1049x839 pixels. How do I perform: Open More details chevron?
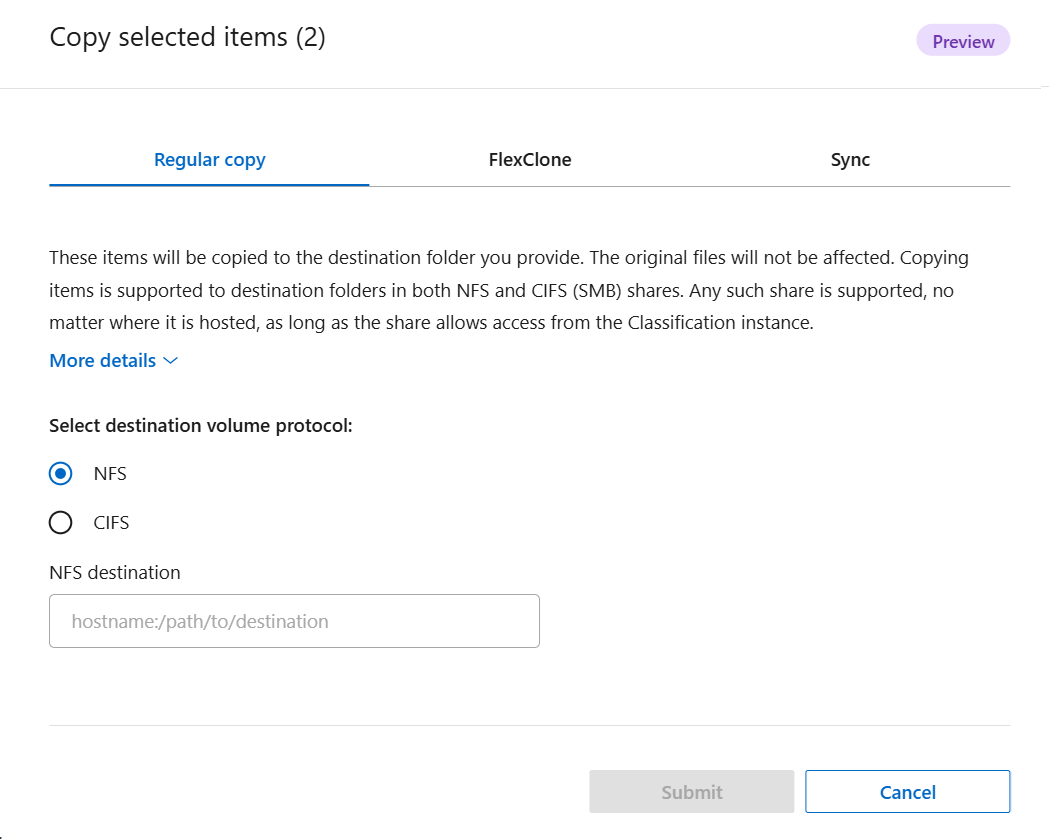coord(169,360)
